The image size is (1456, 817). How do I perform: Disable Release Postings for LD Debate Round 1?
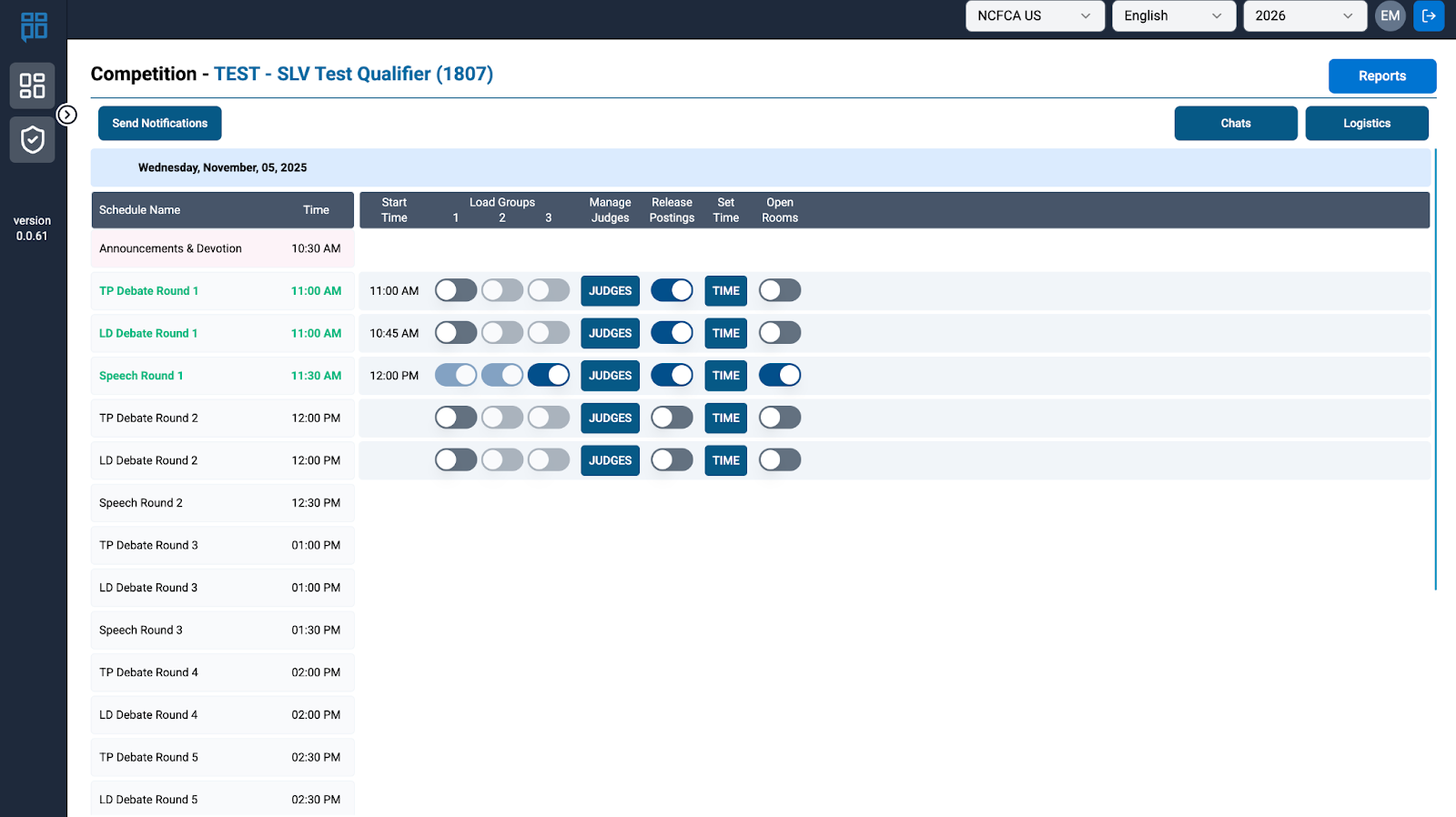tap(672, 333)
